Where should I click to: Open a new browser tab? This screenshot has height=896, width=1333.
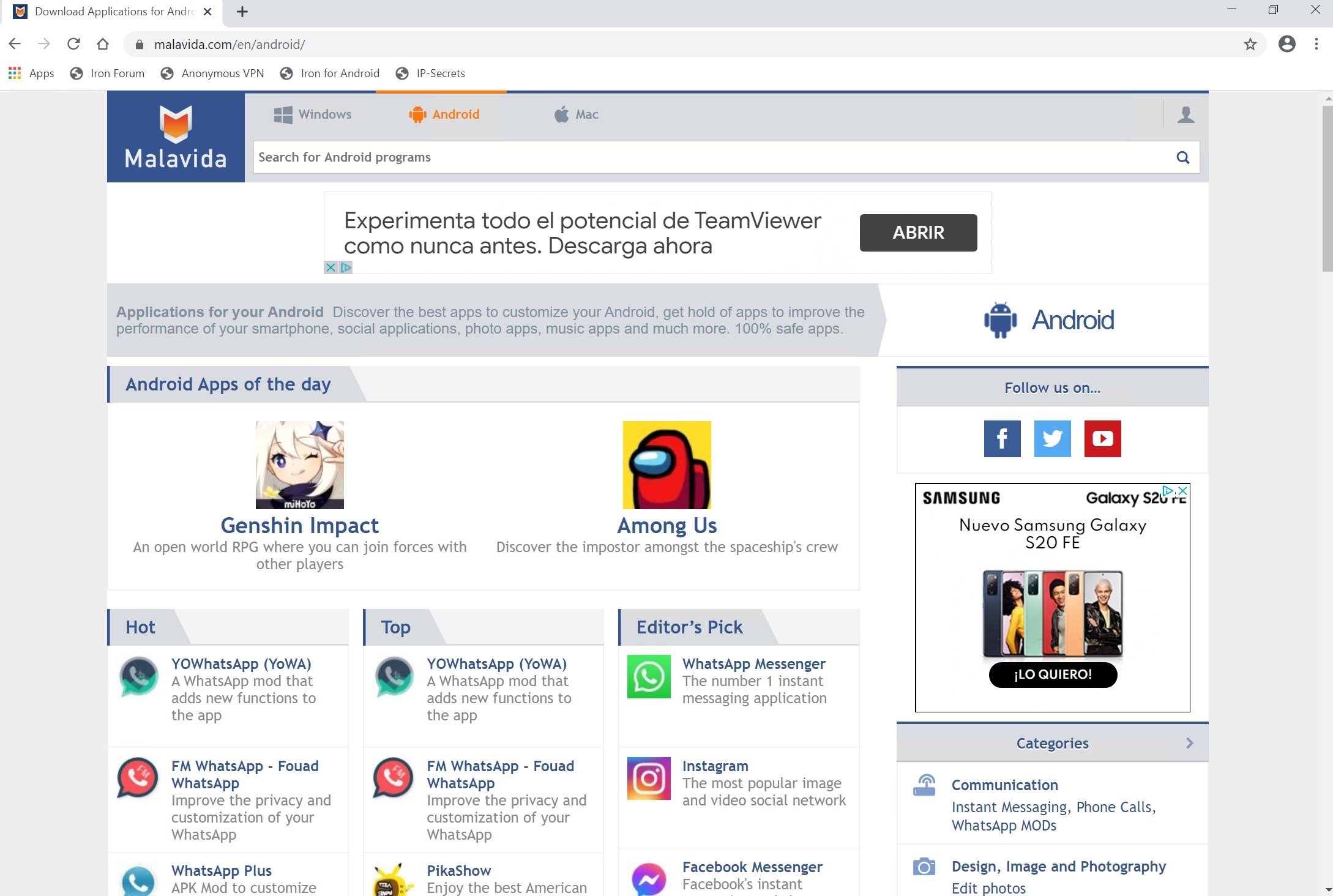[x=242, y=12]
